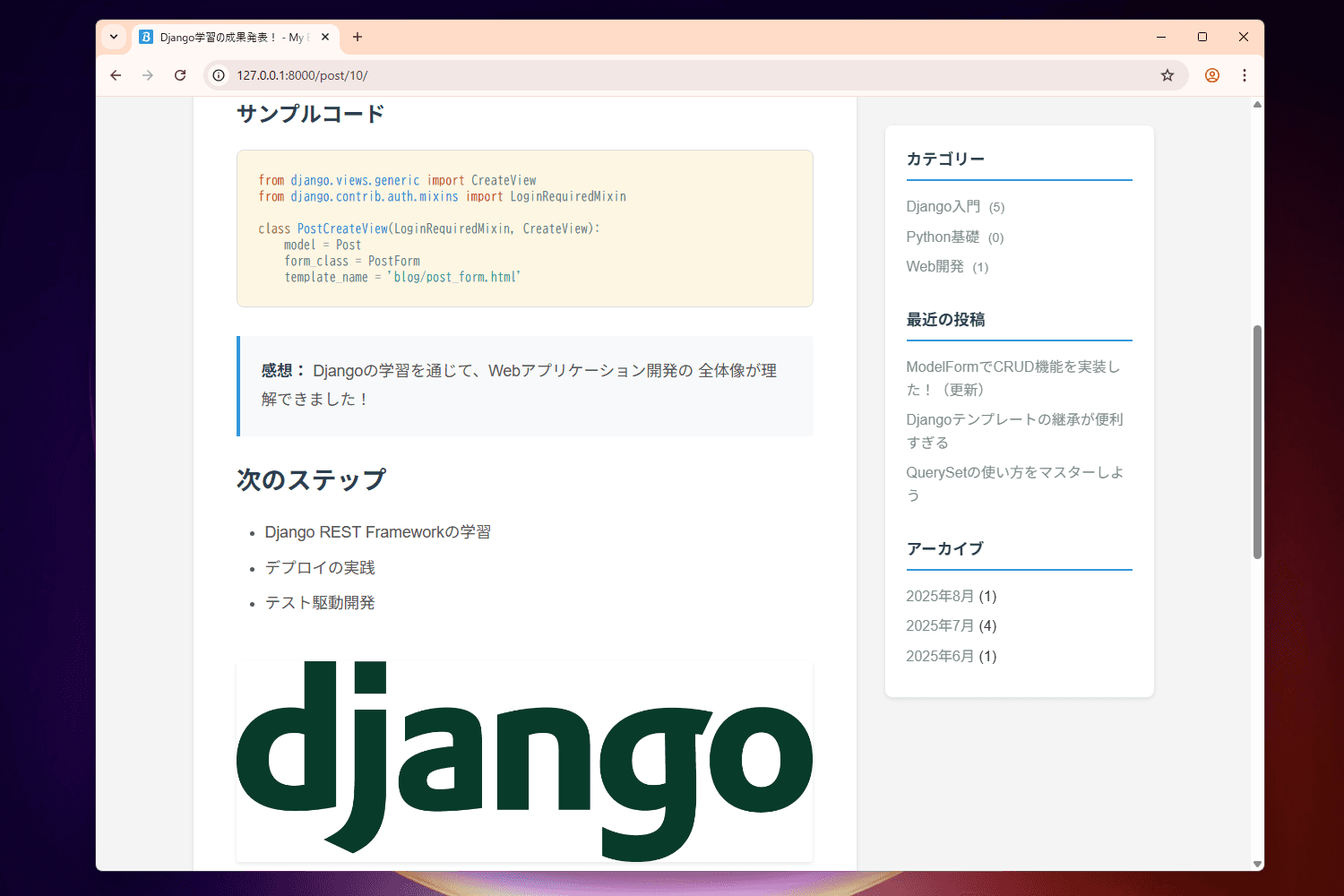Viewport: 1344px width, 896px height.
Task: Open the post ModelFormでCRUD機能を実装した！
Action: 1013,378
